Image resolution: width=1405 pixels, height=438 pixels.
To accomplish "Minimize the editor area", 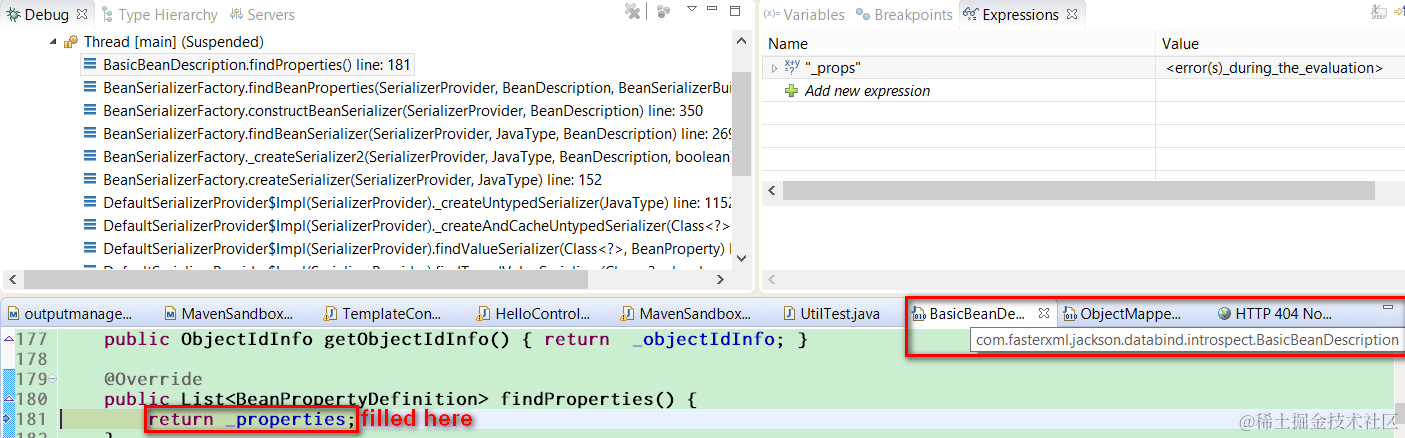I will point(1388,308).
